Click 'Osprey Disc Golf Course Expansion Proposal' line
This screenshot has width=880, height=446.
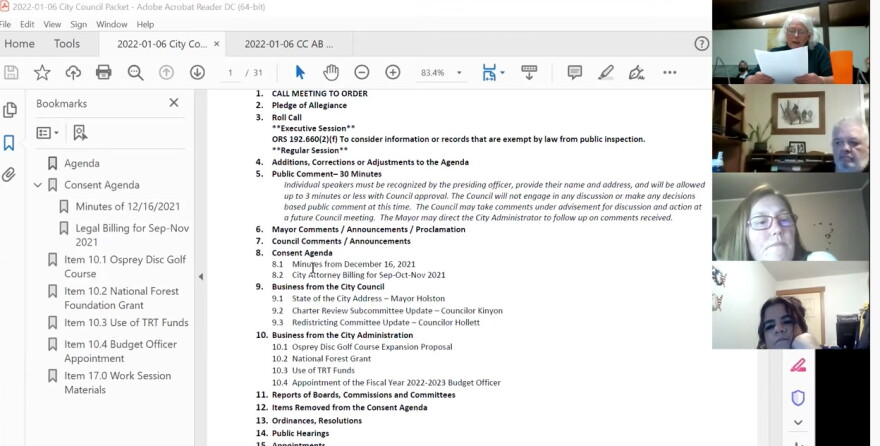372,347
